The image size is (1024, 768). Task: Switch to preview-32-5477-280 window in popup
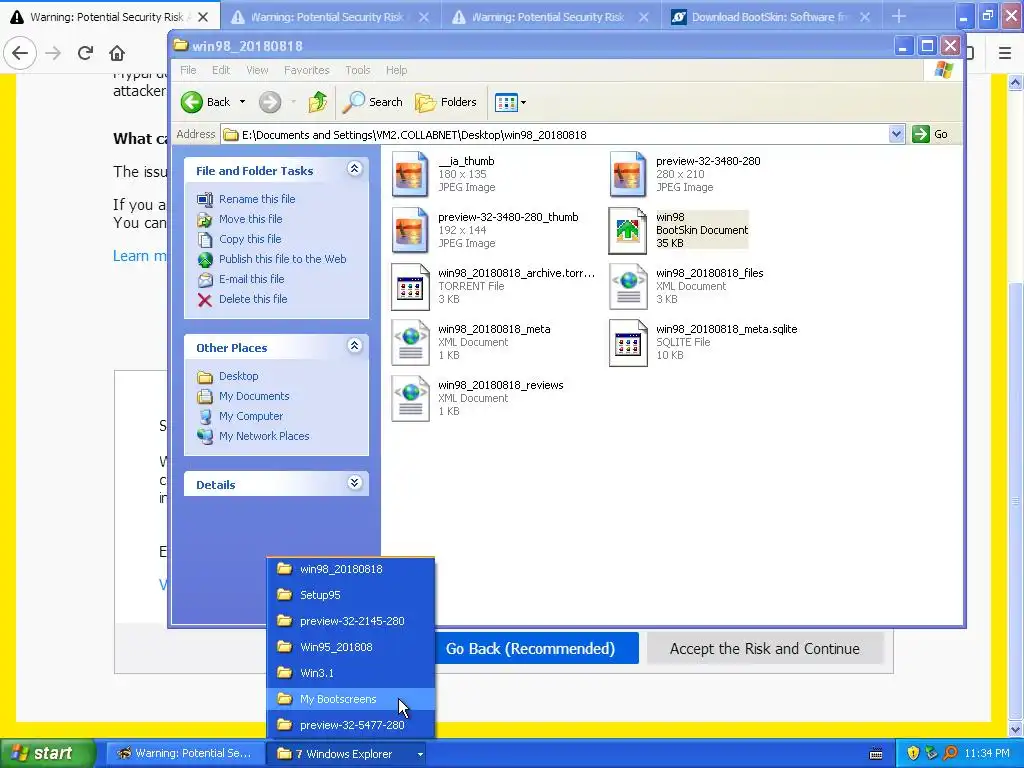[351, 725]
